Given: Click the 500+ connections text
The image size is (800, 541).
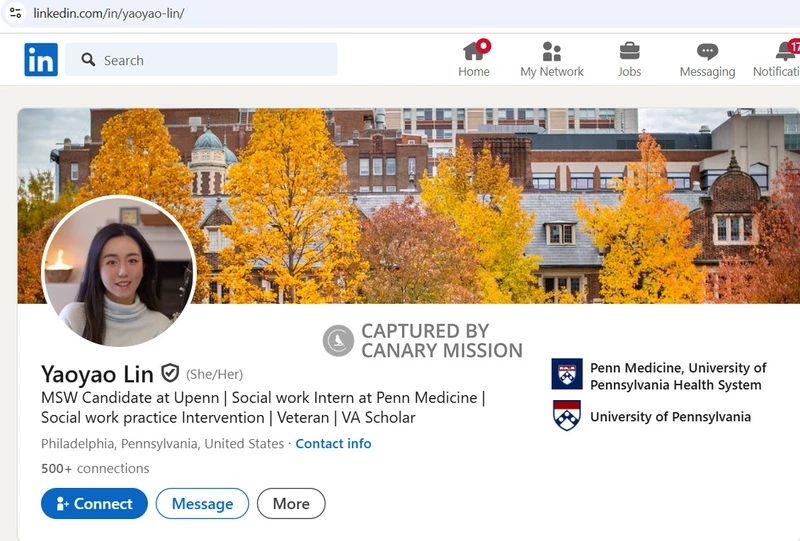Looking at the screenshot, I should coord(95,469).
